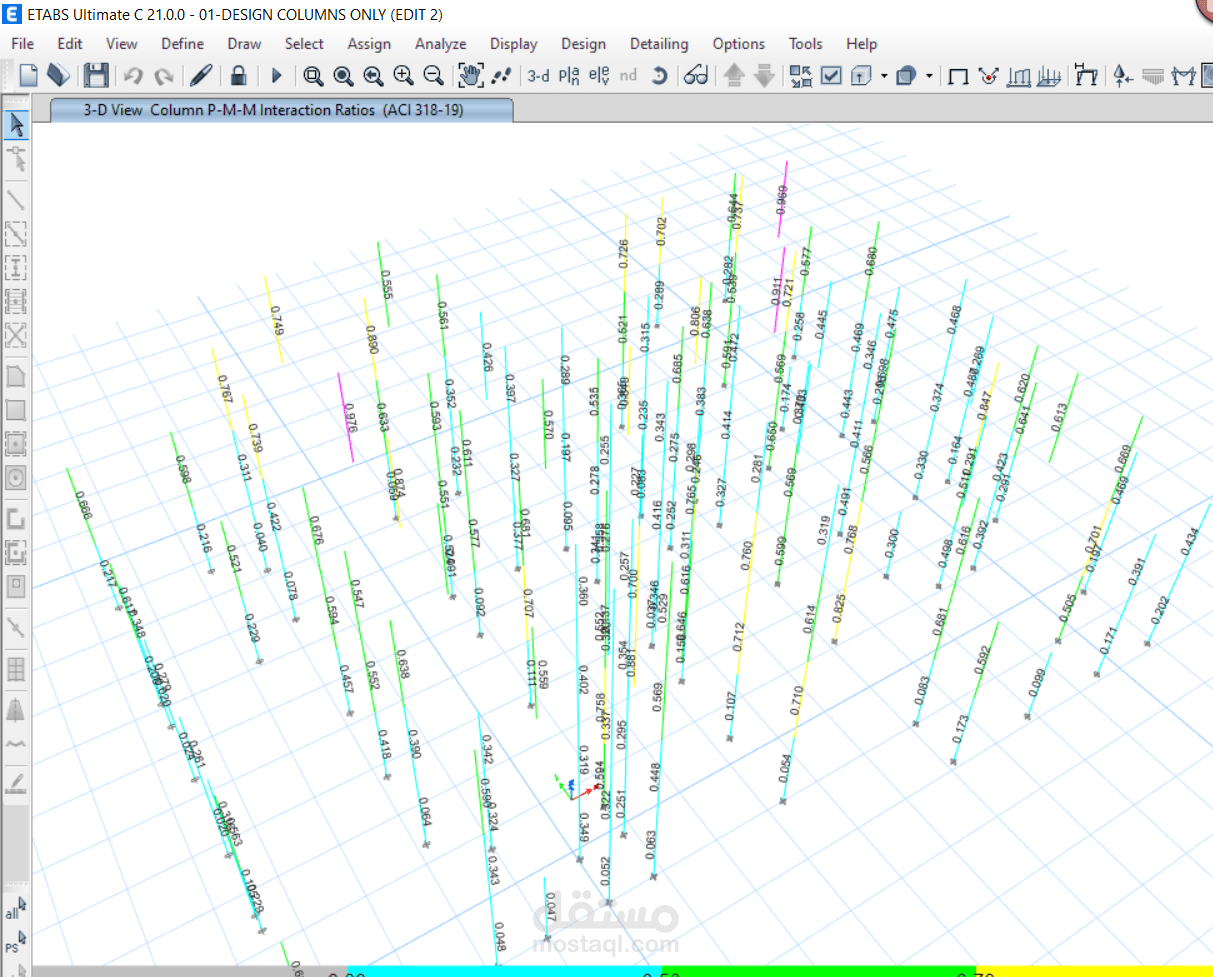Expand dropdown beside the extrude-cube icon
Viewport: 1213px width, 977px height.
point(884,75)
